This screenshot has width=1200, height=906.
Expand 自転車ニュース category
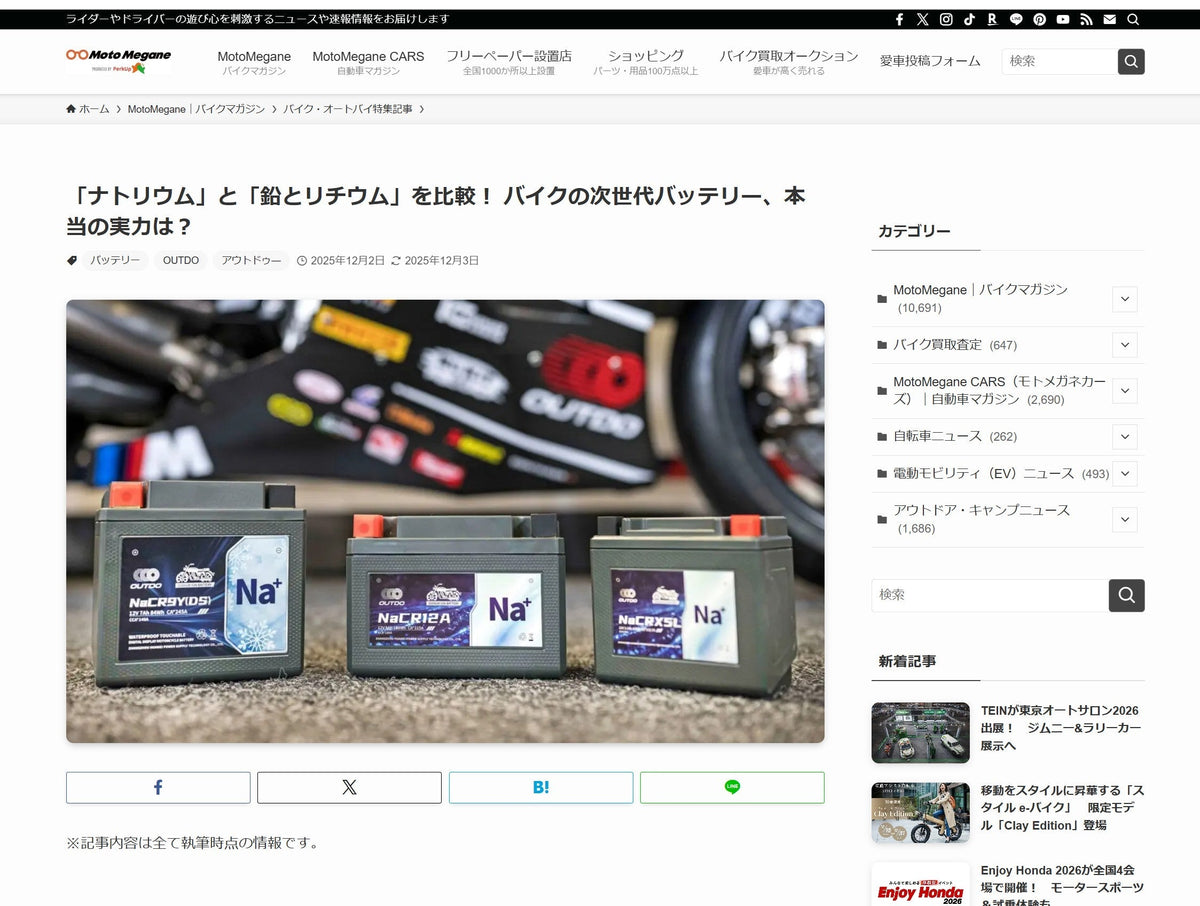pyautogui.click(x=1125, y=437)
